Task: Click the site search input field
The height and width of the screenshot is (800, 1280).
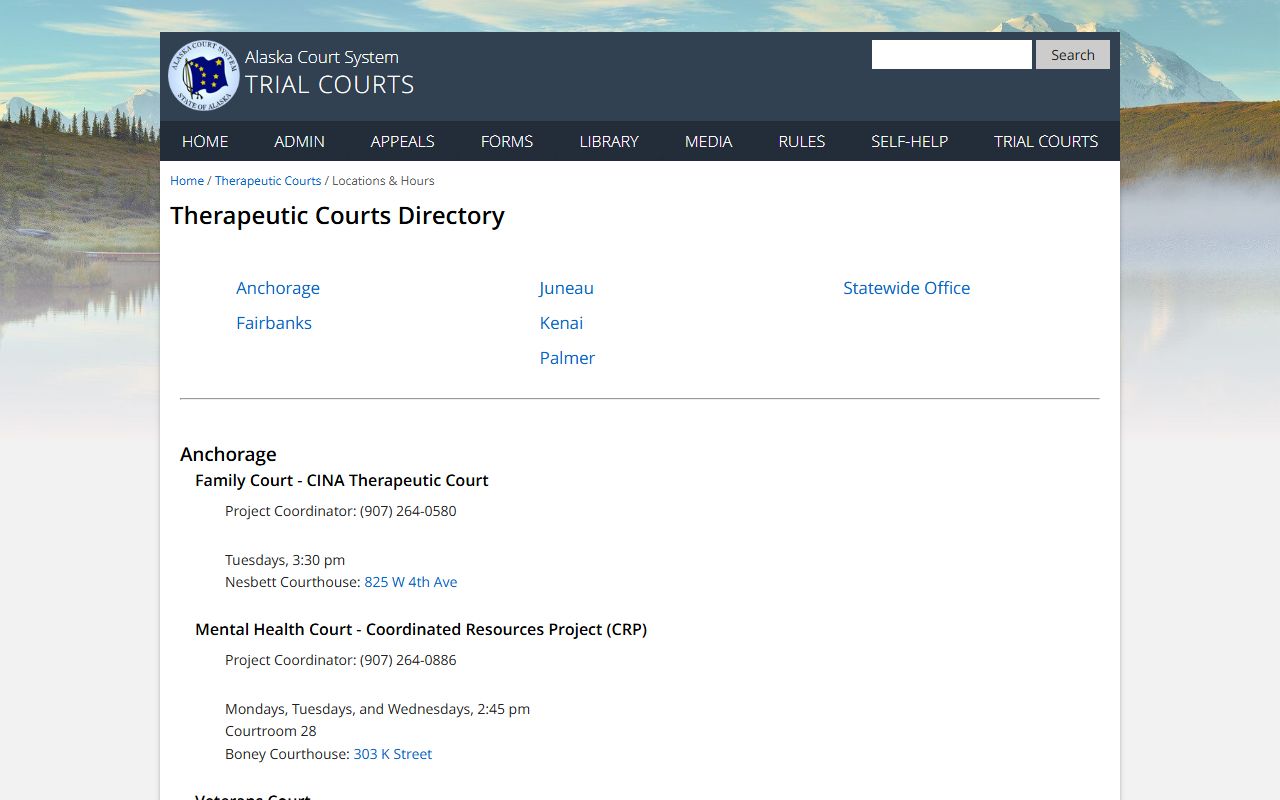Action: 951,55
